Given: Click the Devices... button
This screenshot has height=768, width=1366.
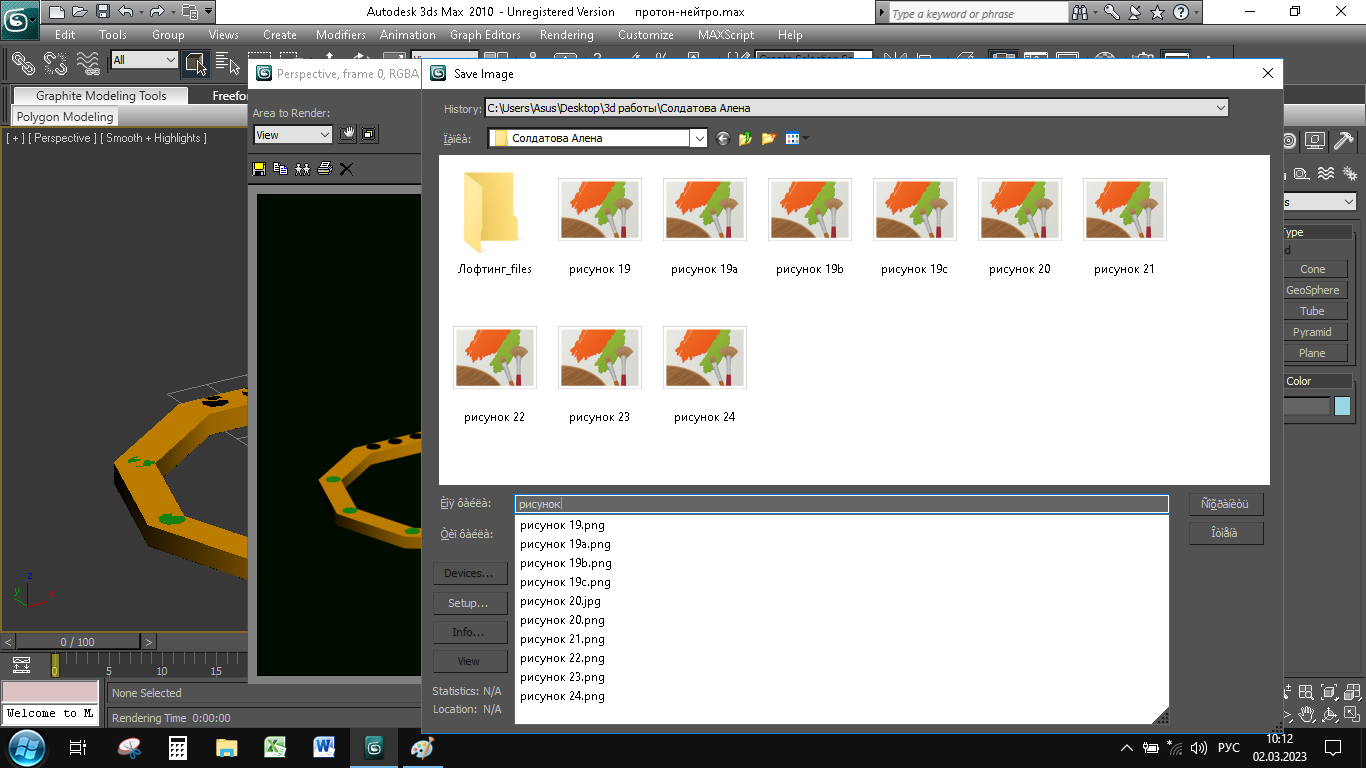Looking at the screenshot, I should 469,574.
